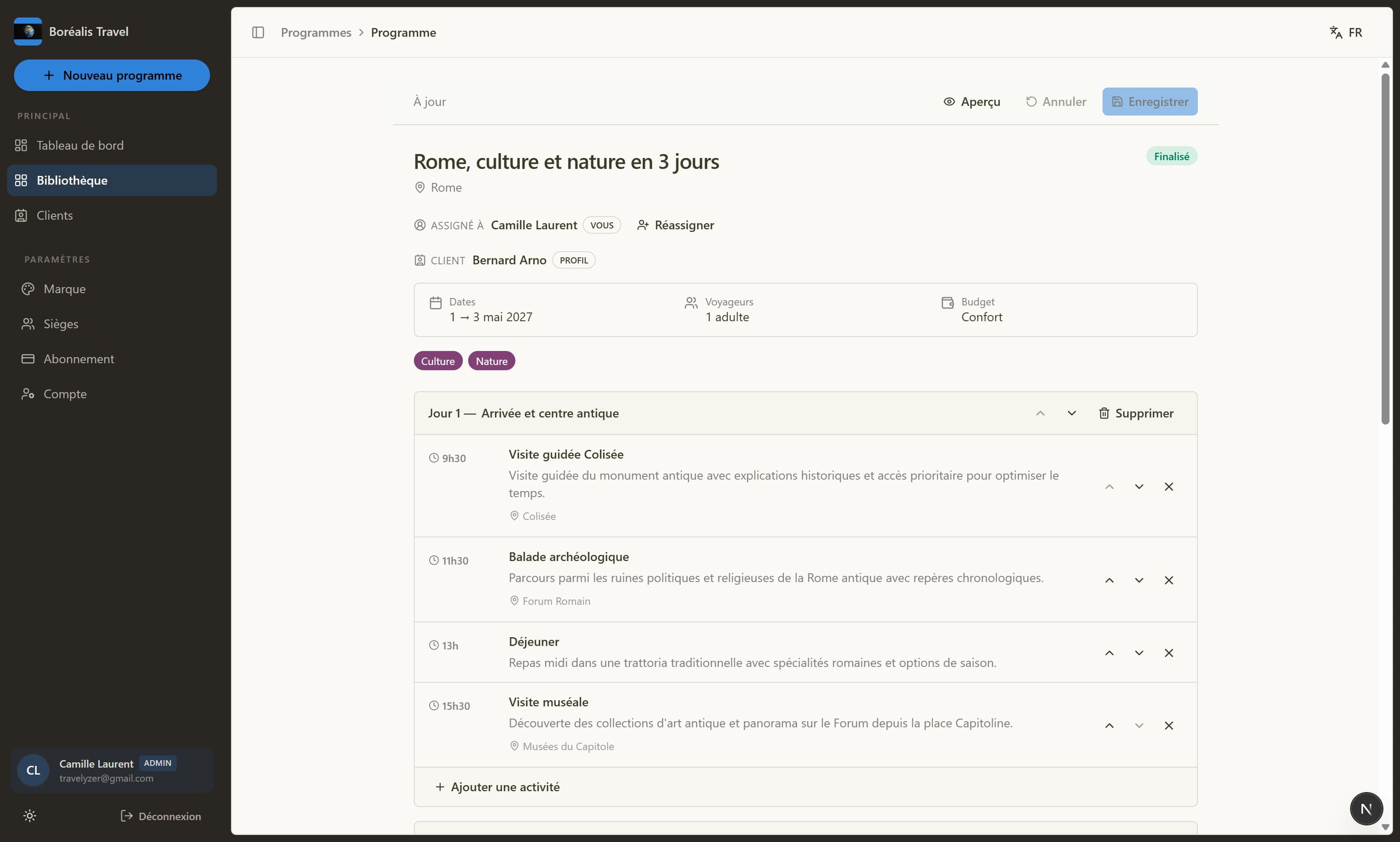The width and height of the screenshot is (1400, 842).
Task: Click the 11h30 time label
Action: coord(448,561)
